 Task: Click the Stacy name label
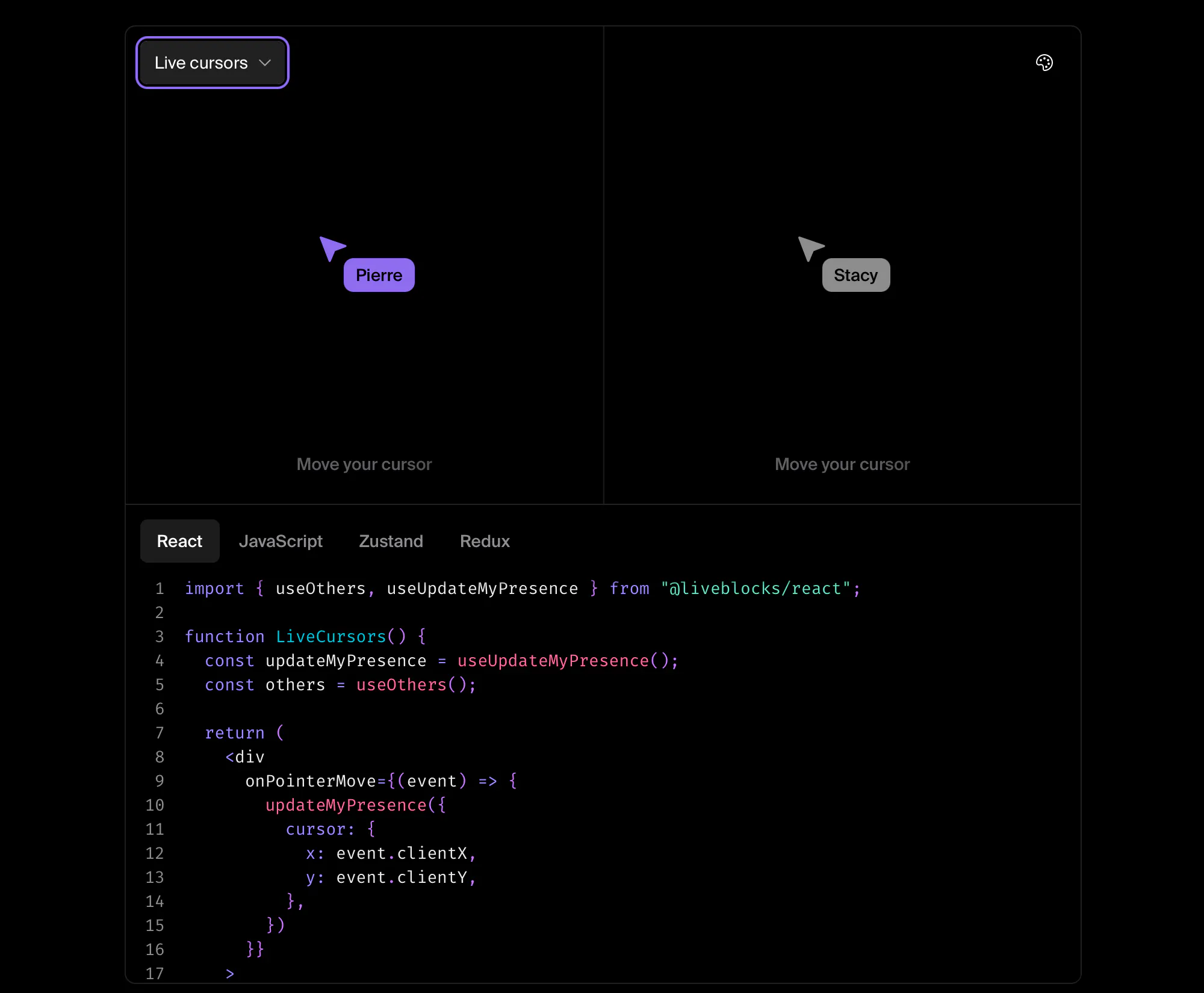(x=856, y=275)
